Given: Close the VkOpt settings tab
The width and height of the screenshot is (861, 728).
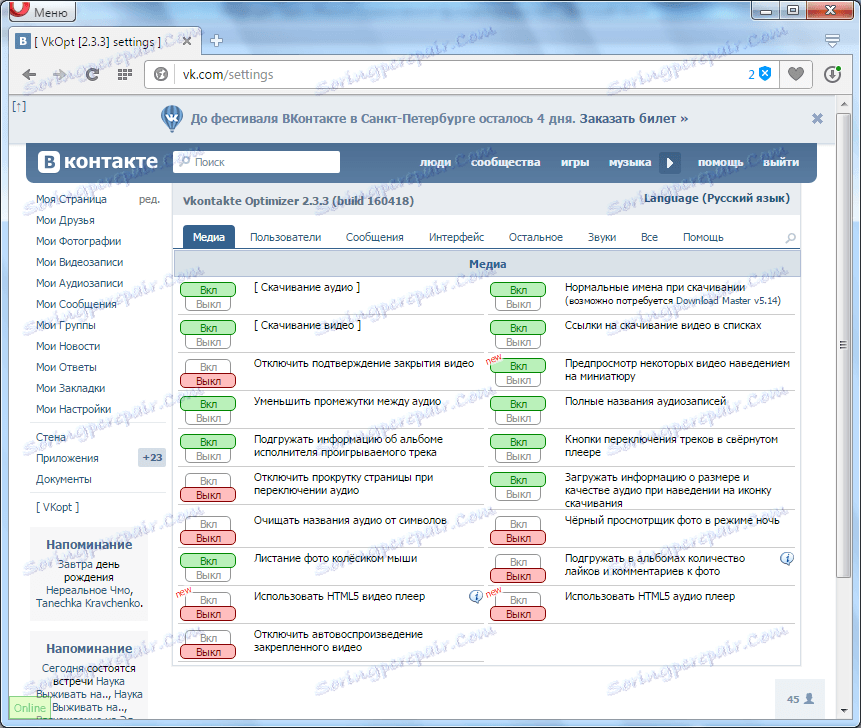Looking at the screenshot, I should (x=187, y=41).
